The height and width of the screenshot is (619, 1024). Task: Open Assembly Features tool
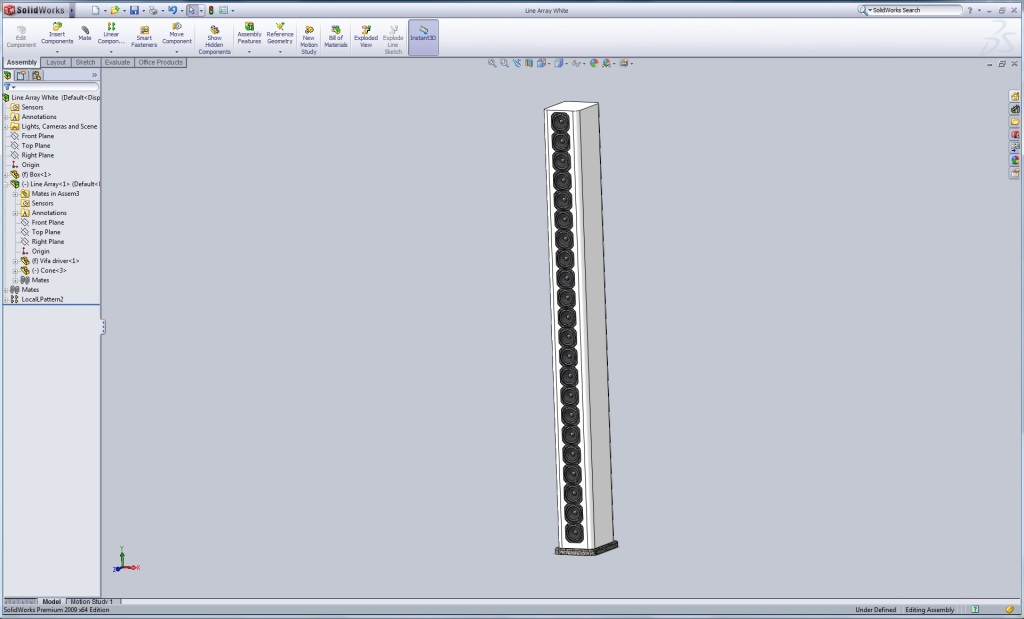(249, 35)
